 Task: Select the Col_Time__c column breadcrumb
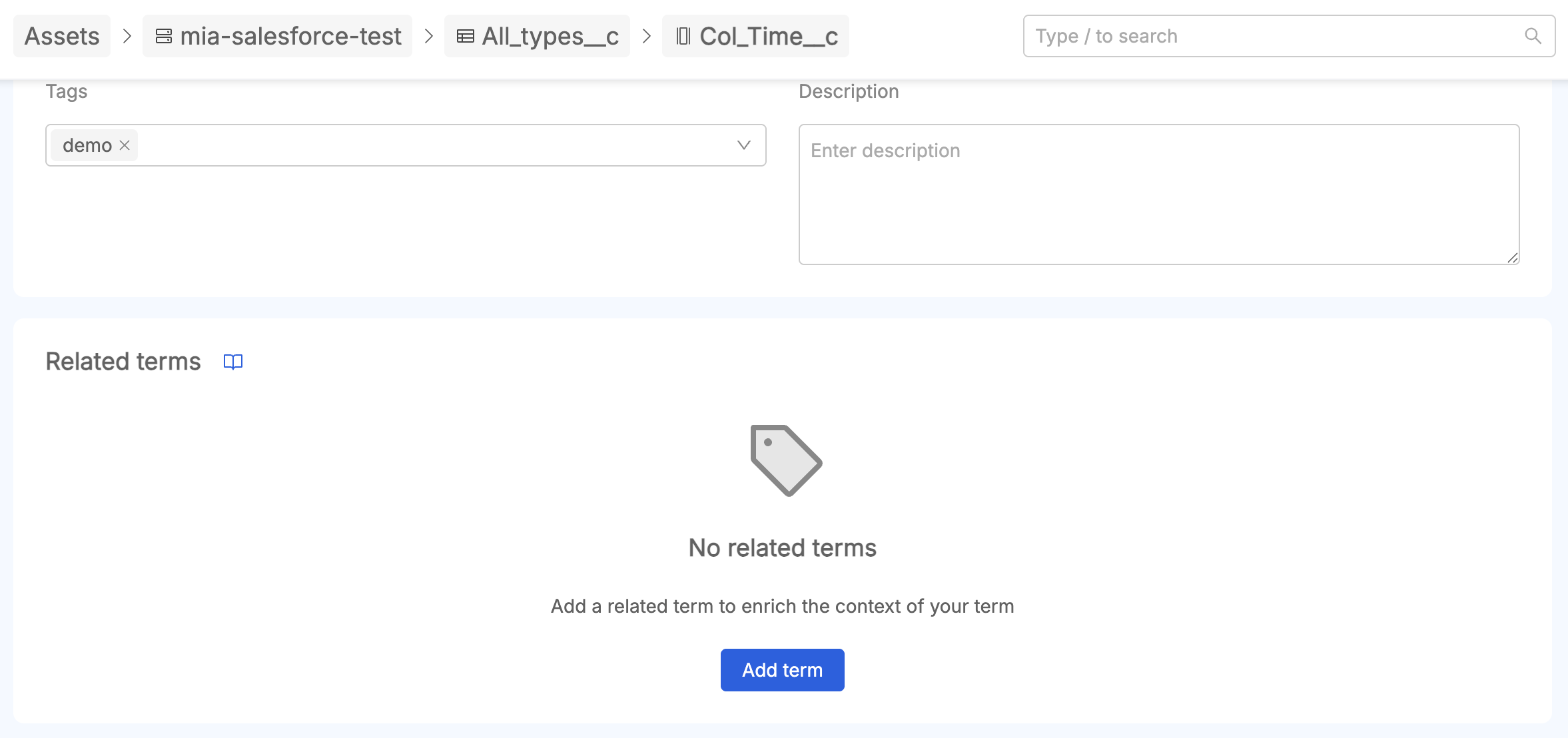755,36
